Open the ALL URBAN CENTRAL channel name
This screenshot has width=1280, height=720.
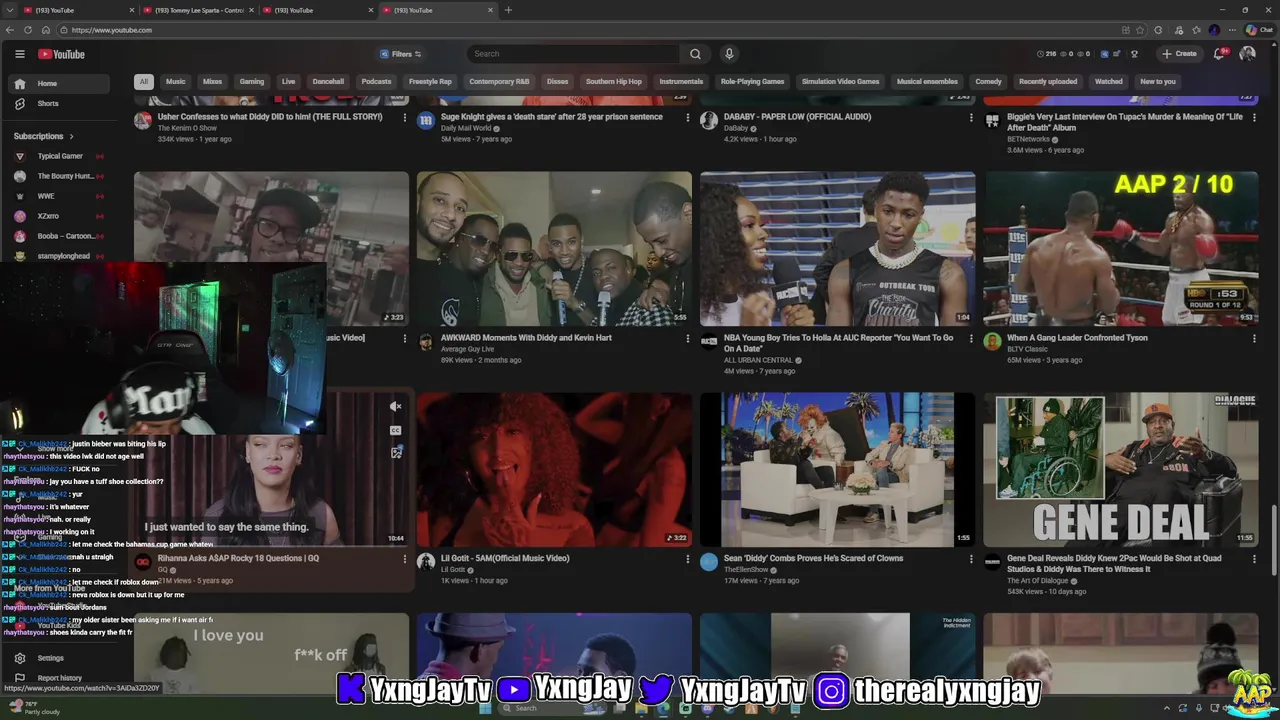(758, 360)
